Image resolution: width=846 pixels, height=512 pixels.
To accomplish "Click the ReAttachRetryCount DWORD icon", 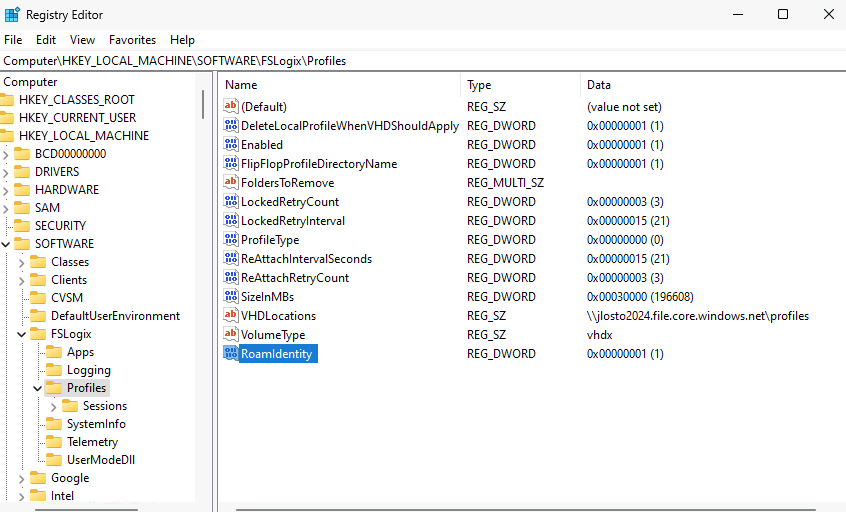I will [231, 277].
